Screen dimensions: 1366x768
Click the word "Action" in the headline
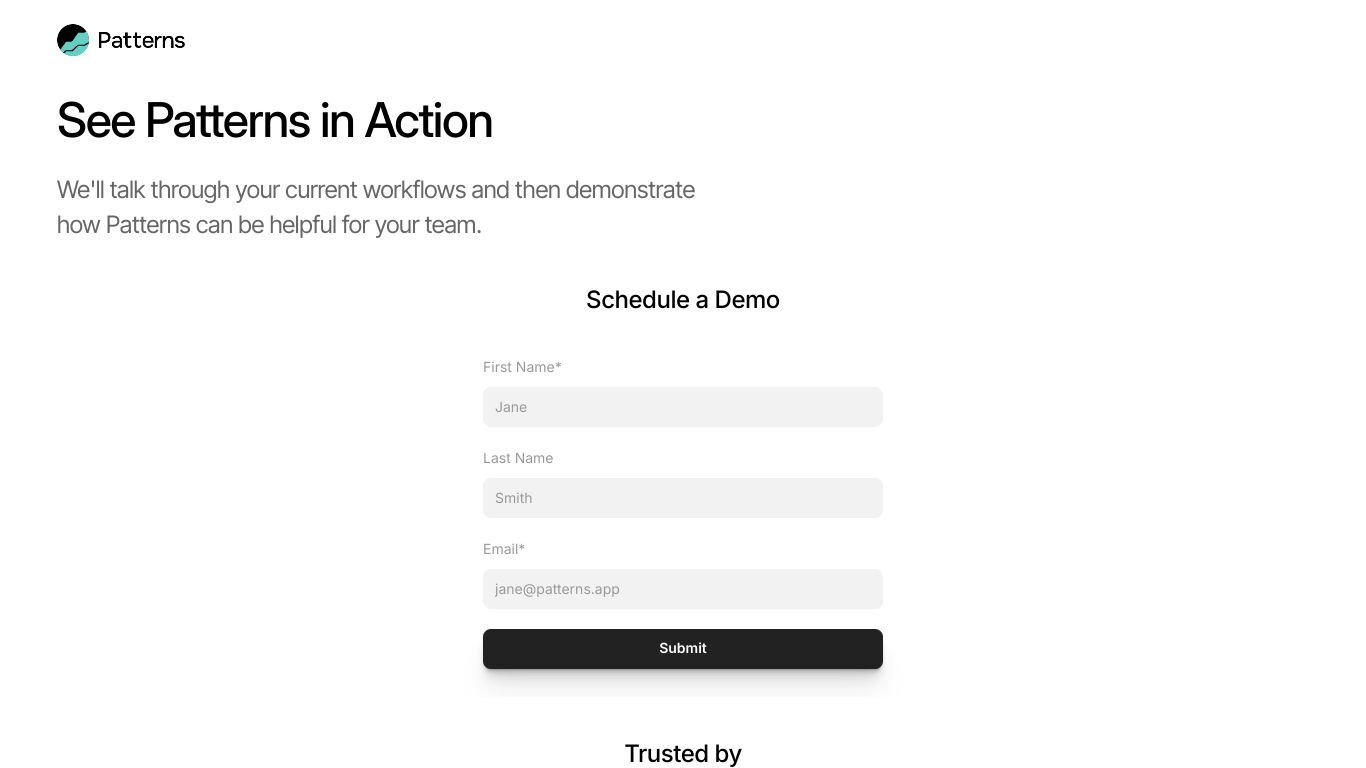[429, 120]
